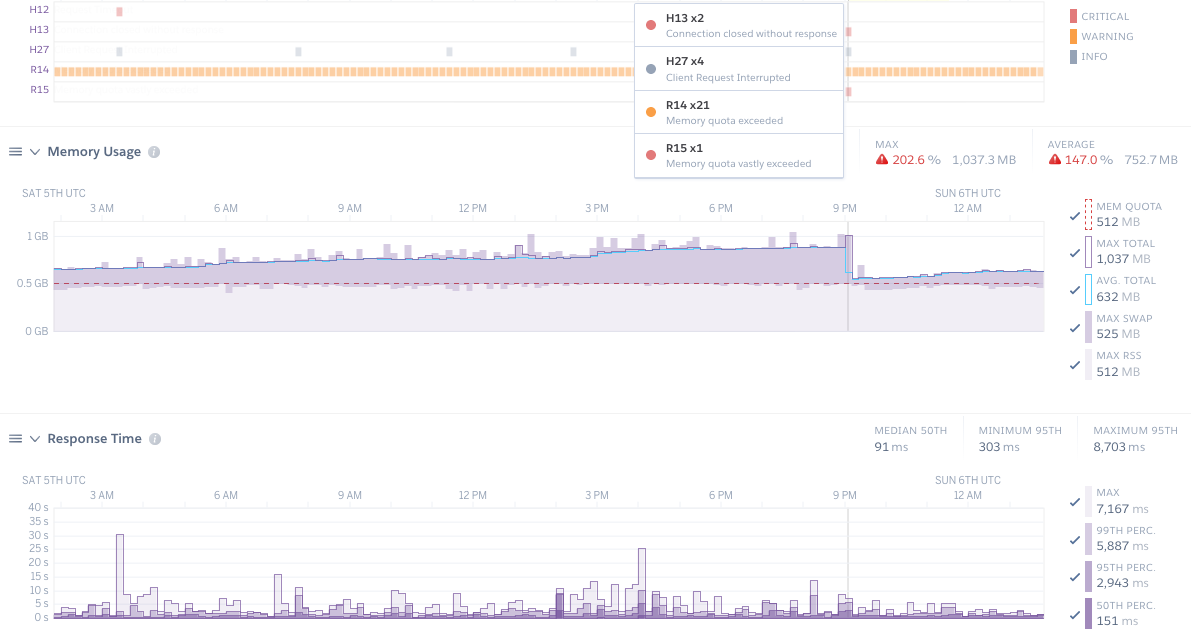Viewport: 1191px width, 638px height.
Task: Select the R14 error row label
Action: (x=39, y=69)
